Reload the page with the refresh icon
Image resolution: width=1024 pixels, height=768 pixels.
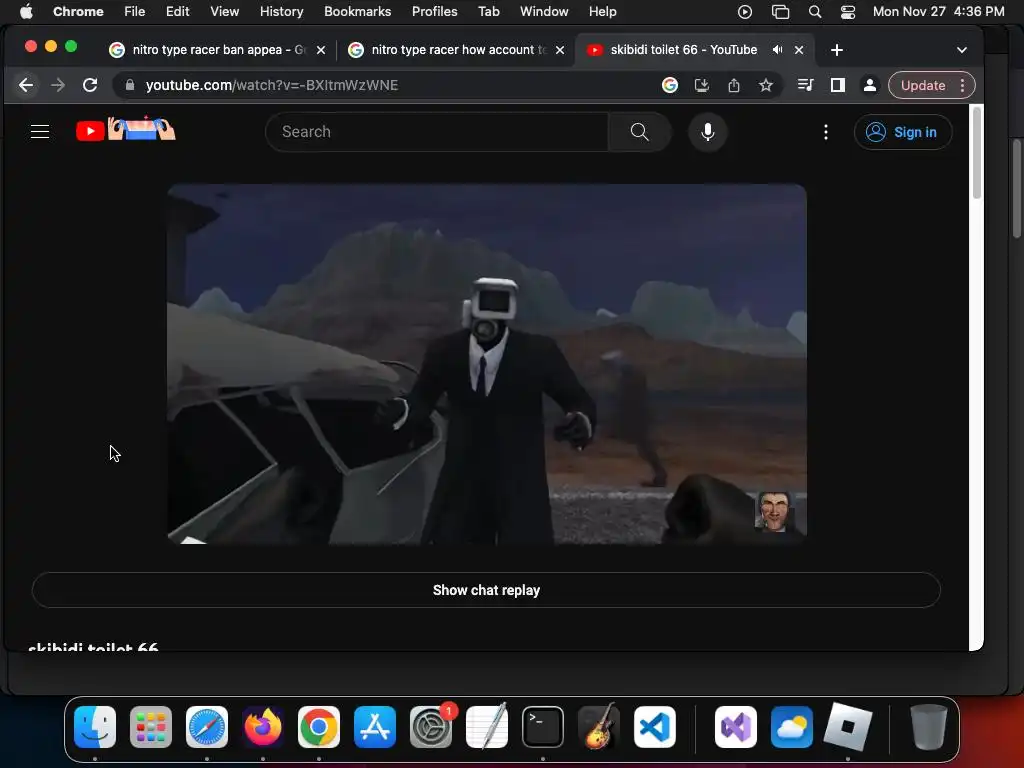click(90, 85)
